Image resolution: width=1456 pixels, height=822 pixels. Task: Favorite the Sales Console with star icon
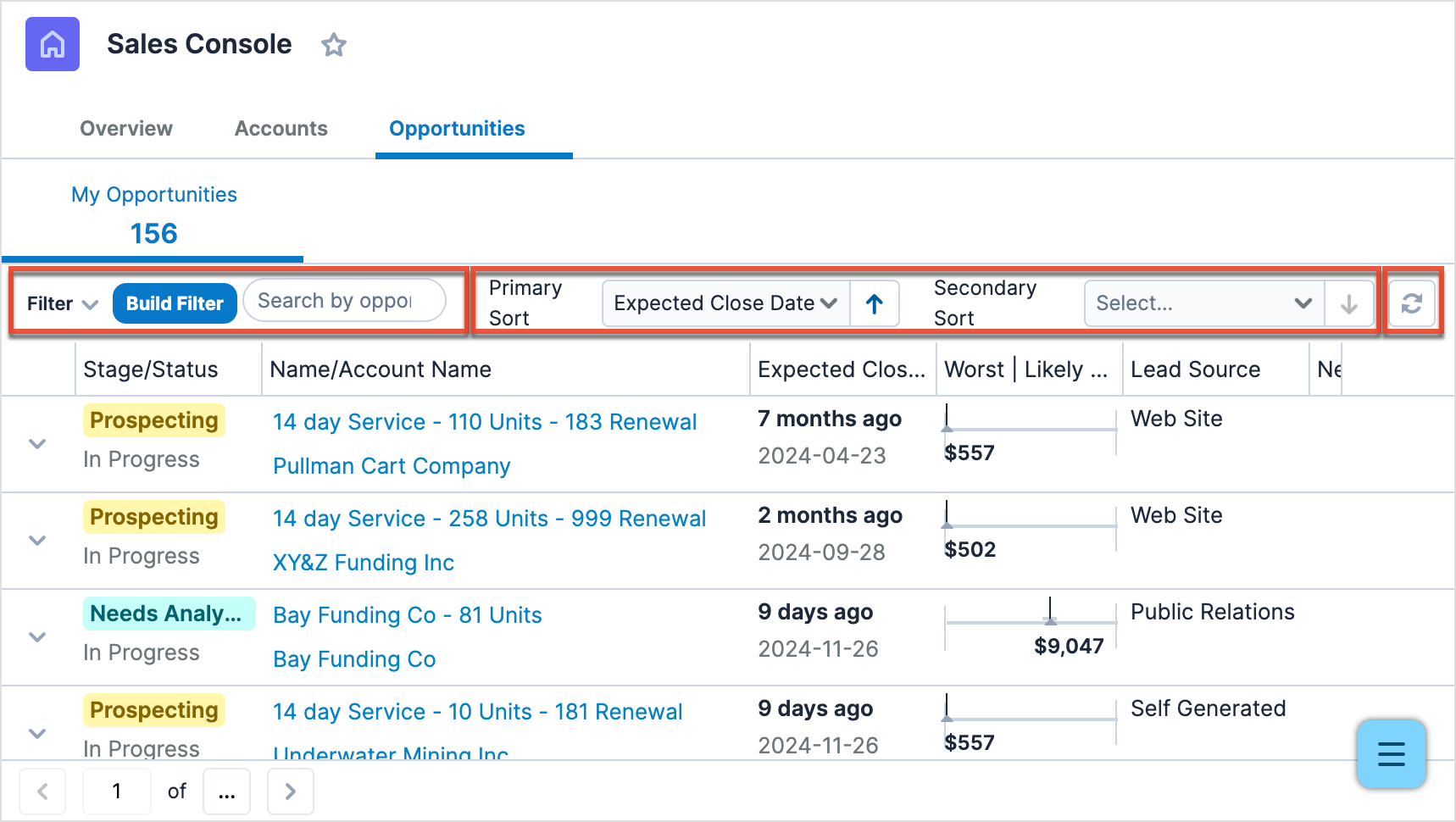pos(334,45)
